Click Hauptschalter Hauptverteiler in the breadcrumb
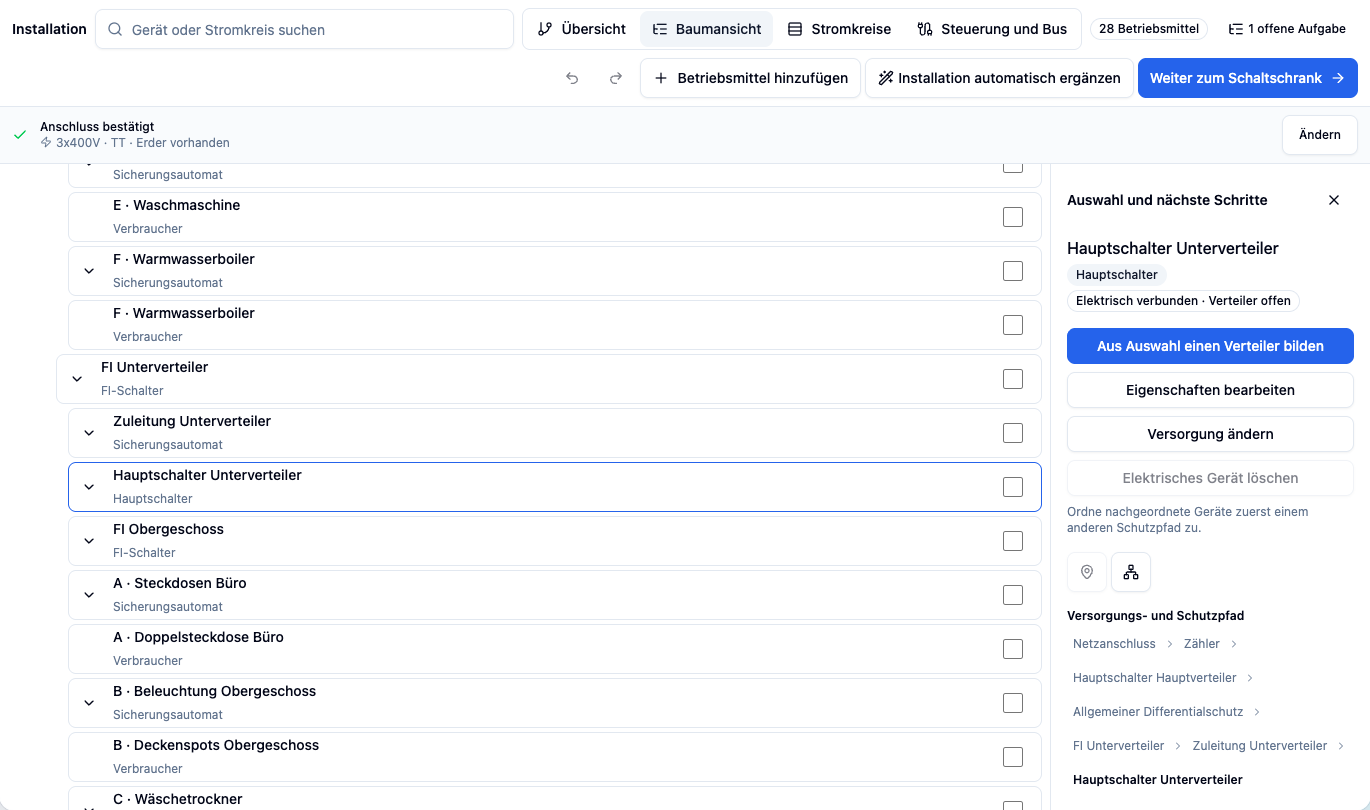 1155,678
